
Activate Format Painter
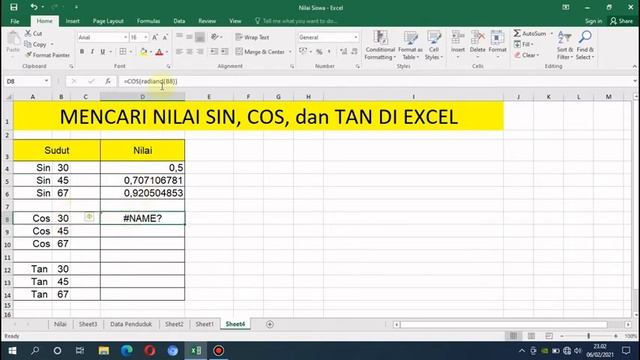(47, 55)
